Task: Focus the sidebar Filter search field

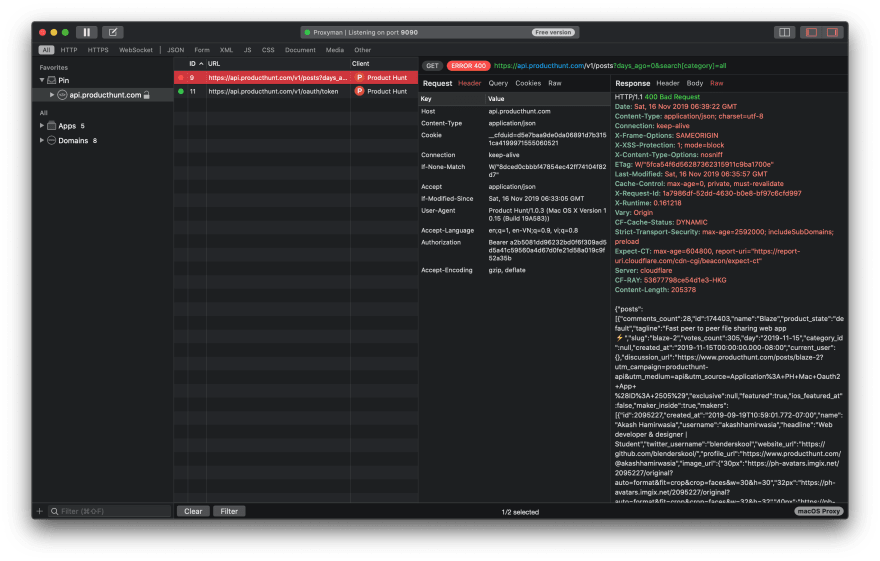Action: (x=109, y=511)
